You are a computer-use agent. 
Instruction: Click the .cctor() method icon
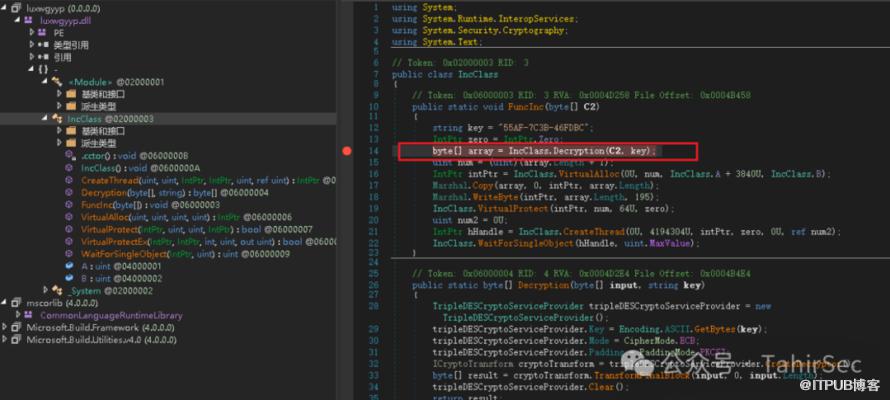(70, 155)
